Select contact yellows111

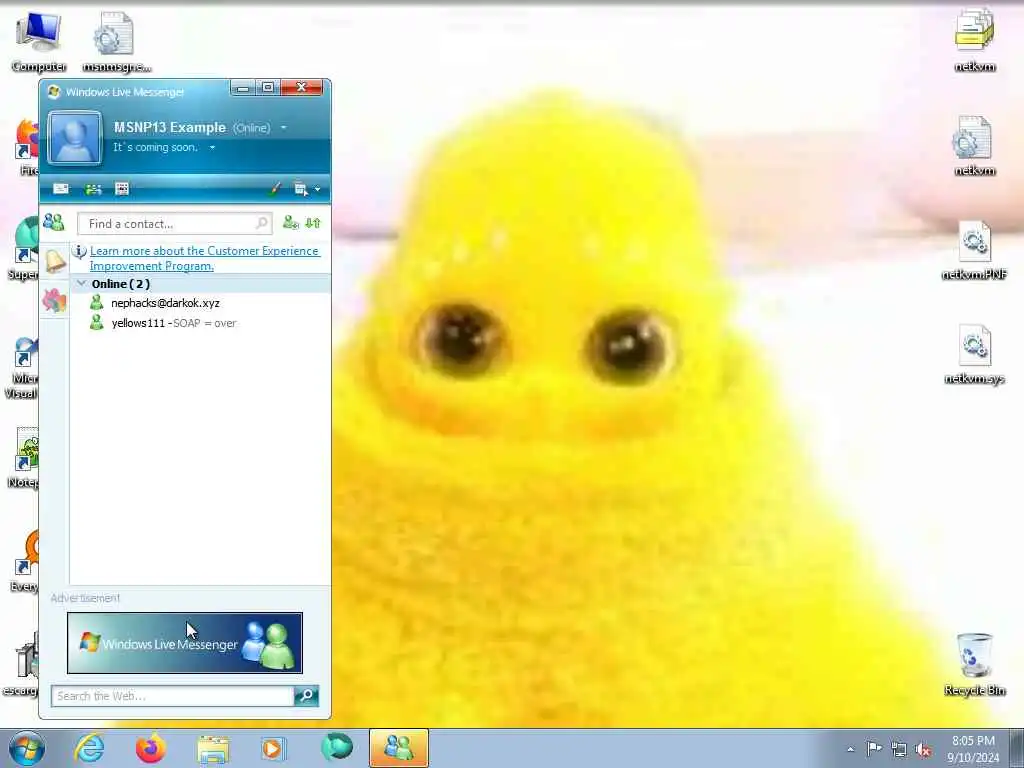pos(138,323)
